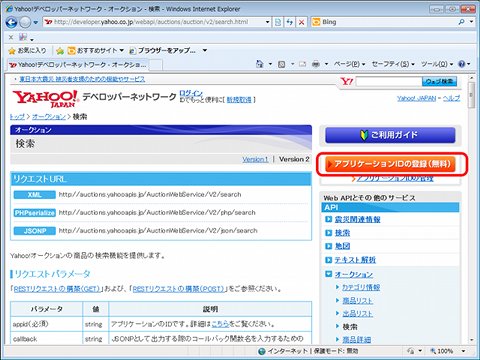The image size is (480, 360).
Task: Click the red Stop loading X icon
Action: [302, 22]
